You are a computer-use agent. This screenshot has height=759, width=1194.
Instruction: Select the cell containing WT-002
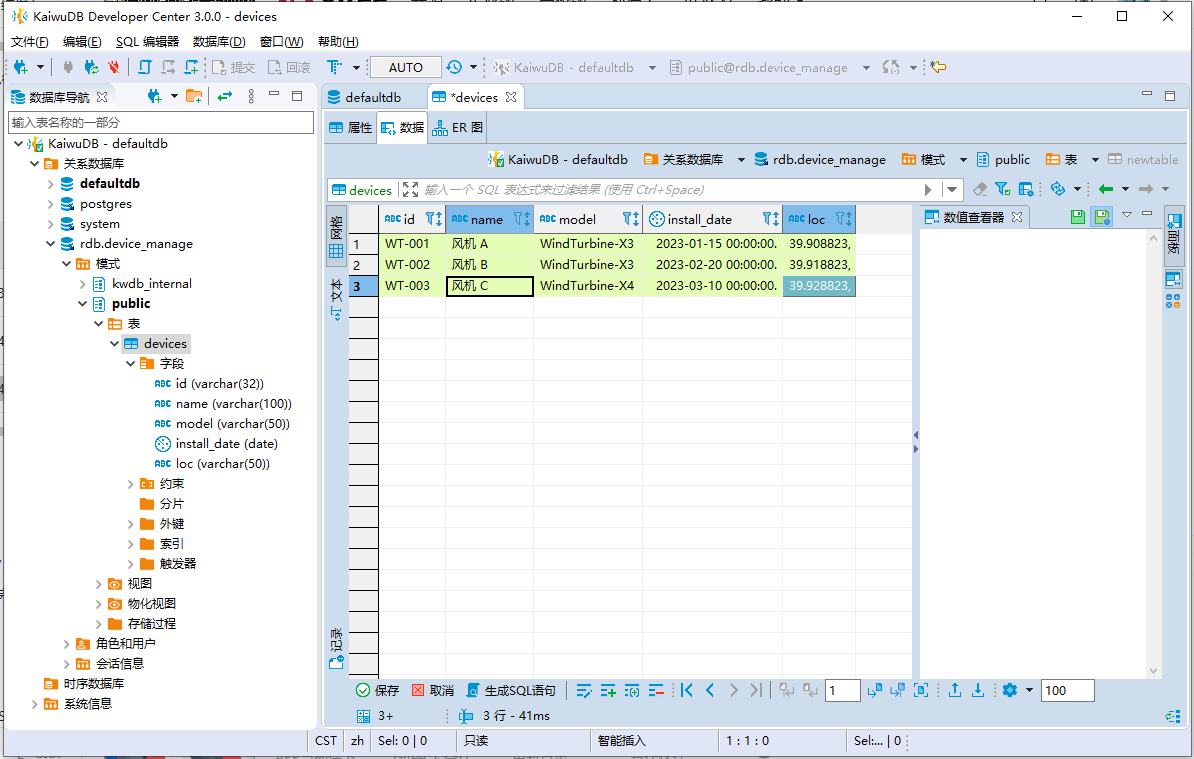(412, 265)
